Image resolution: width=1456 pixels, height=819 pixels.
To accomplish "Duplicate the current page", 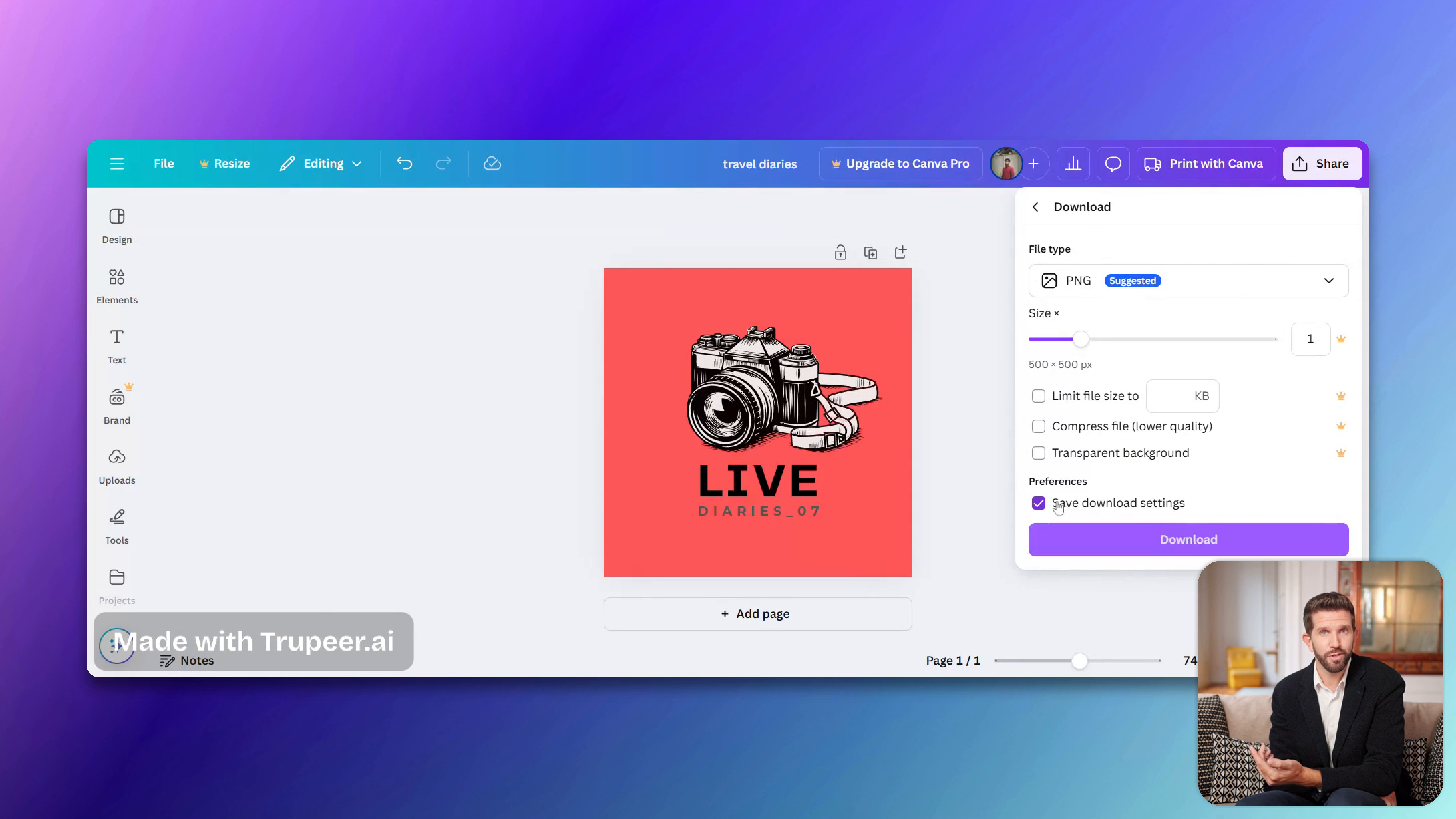I will pos(870,252).
